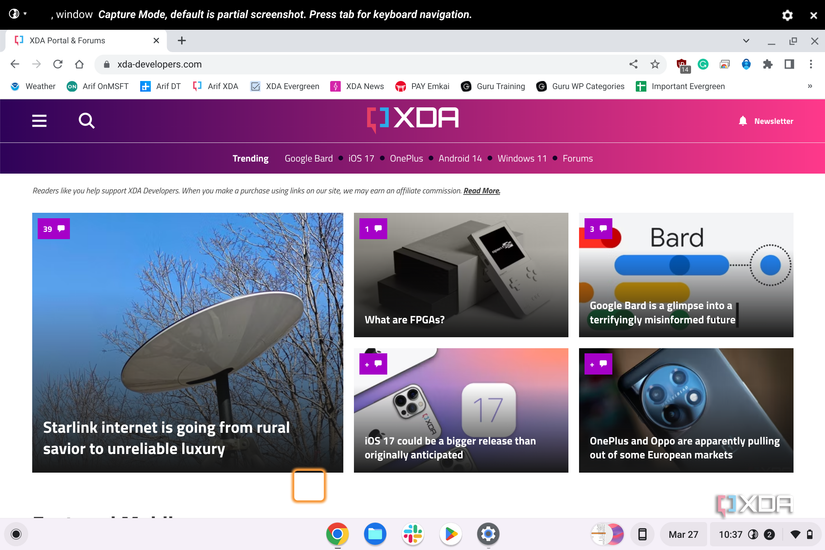This screenshot has height=550, width=825.
Task: Open the Arif OnMSFT bookmark
Action: coord(97,86)
